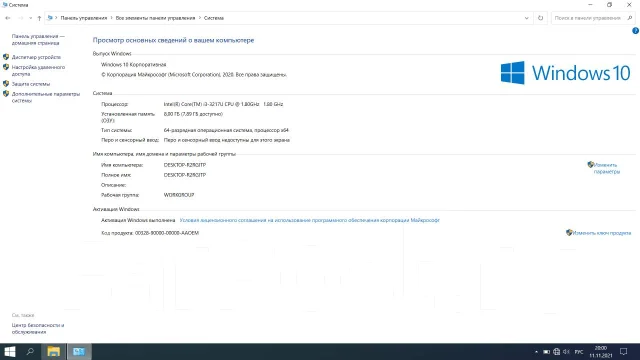The image size is (640, 360).
Task: Click the Панель управления breadcrumb
Action: [84, 18]
